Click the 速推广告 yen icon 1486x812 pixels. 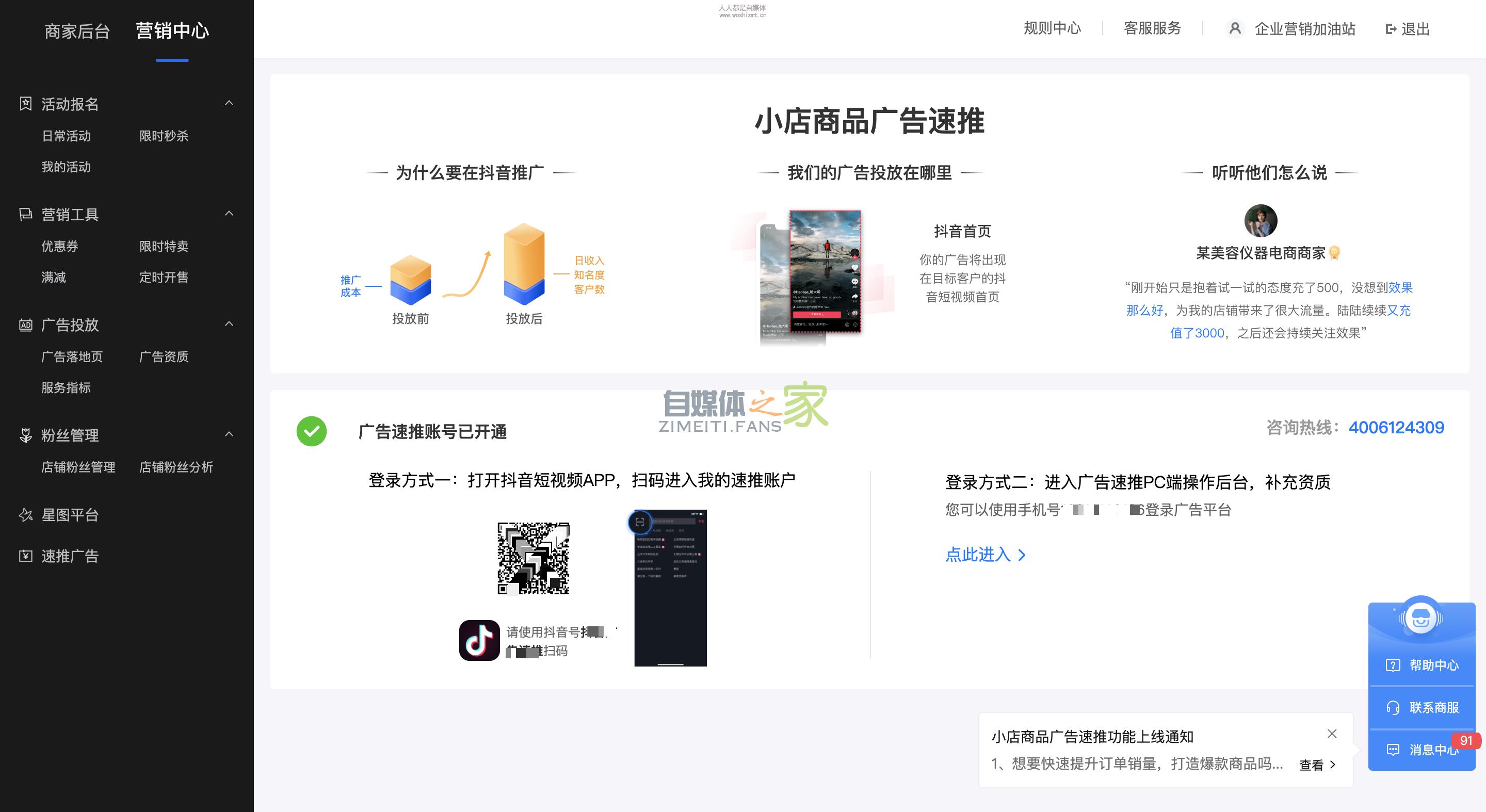point(25,556)
